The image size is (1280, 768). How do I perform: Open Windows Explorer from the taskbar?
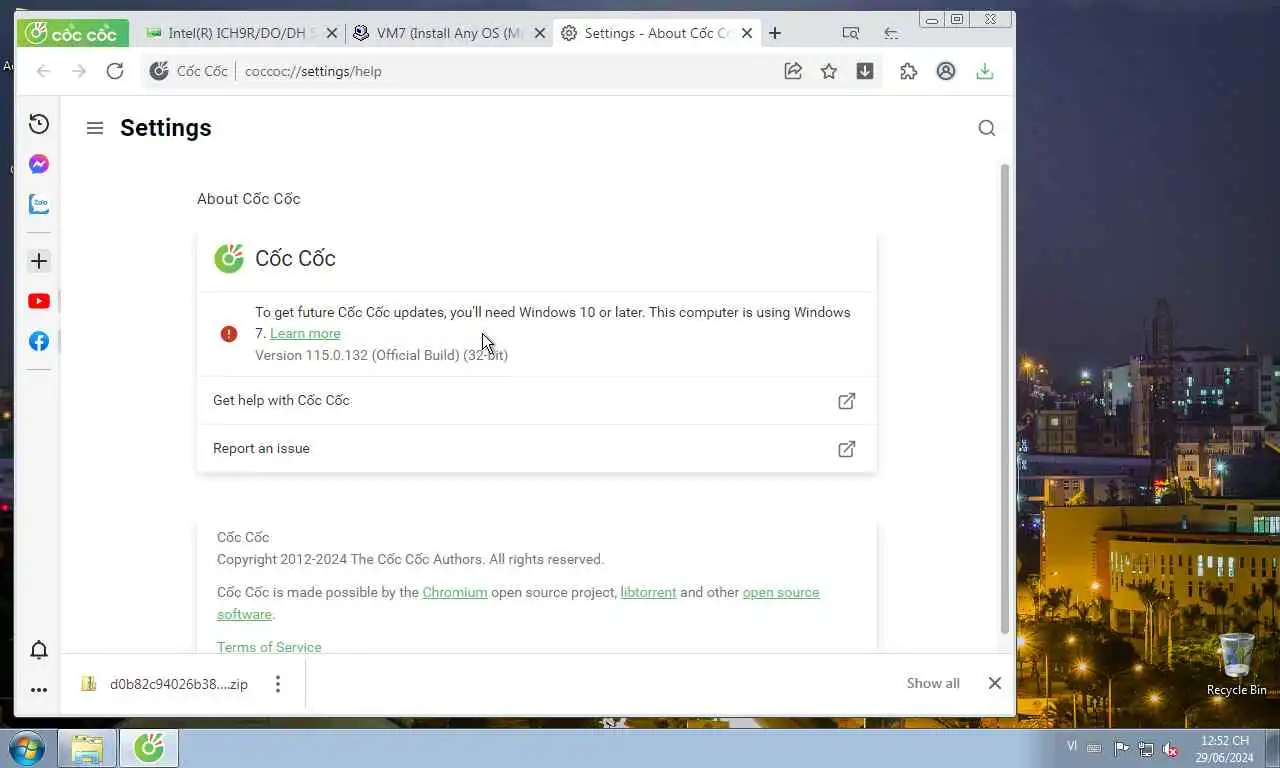click(87, 748)
